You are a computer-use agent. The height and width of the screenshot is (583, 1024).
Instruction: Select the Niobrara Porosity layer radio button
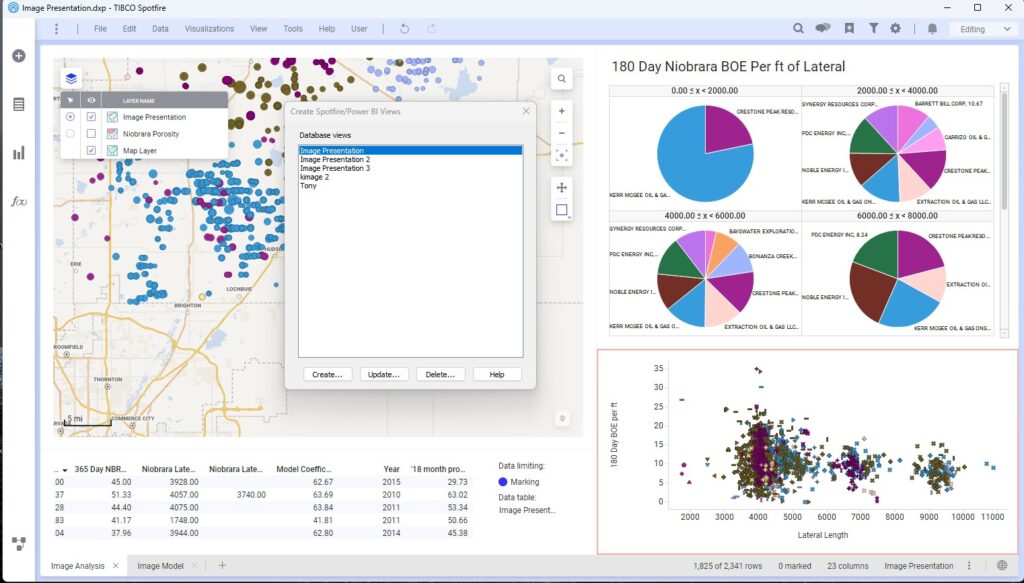(x=70, y=134)
